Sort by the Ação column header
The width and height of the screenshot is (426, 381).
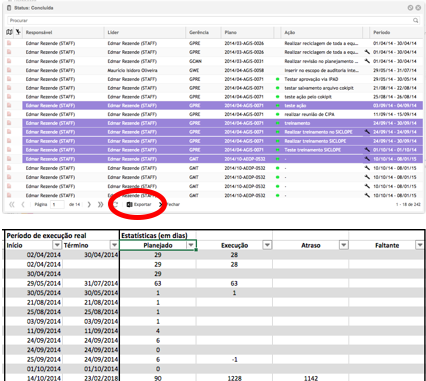[289, 32]
